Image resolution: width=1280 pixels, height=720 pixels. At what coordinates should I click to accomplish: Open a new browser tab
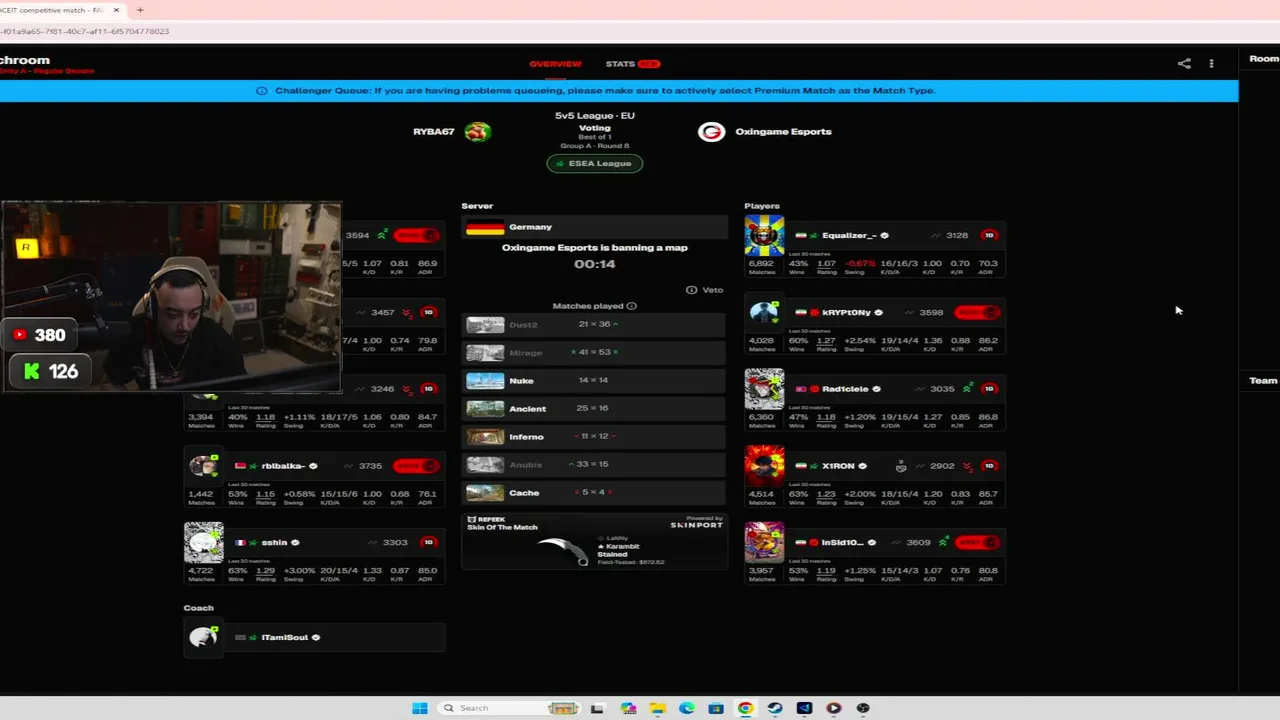(x=140, y=10)
